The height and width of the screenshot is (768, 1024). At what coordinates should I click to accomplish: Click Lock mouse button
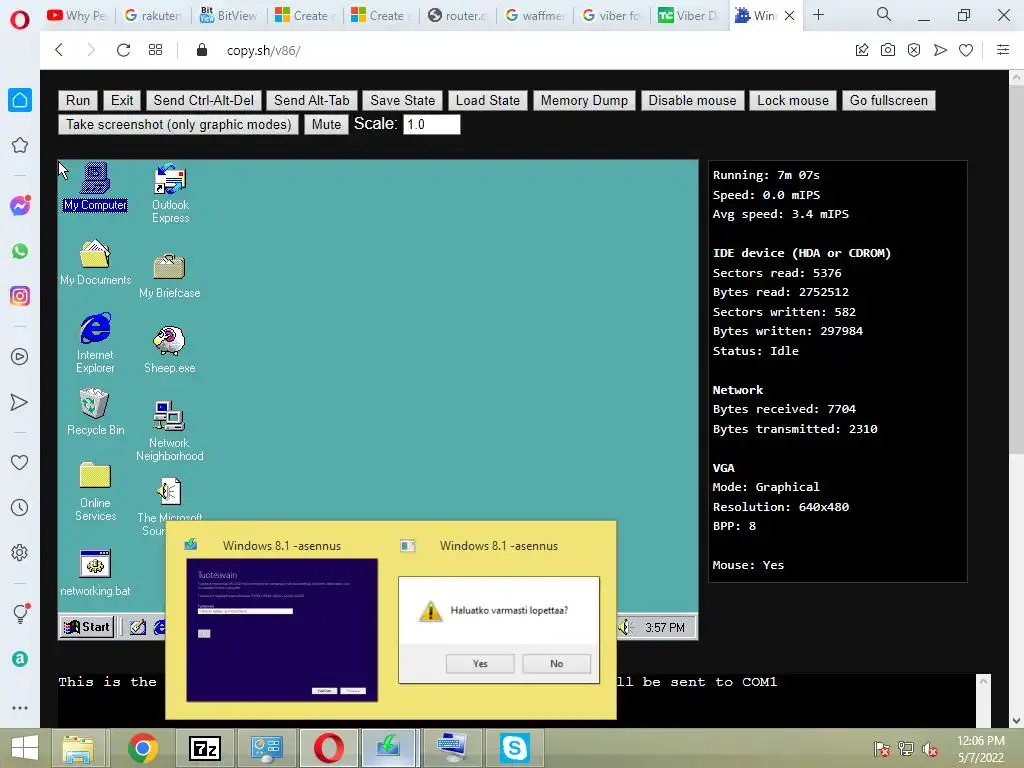(793, 101)
